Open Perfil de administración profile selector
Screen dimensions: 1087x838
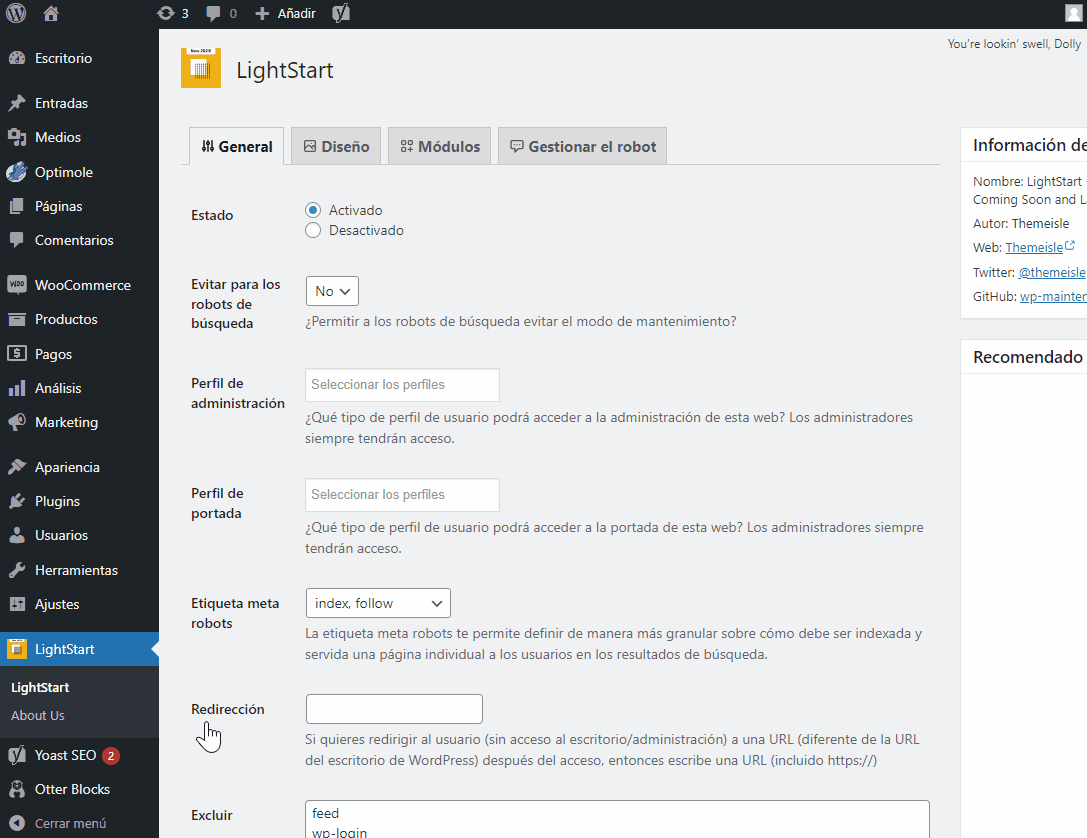(x=402, y=385)
